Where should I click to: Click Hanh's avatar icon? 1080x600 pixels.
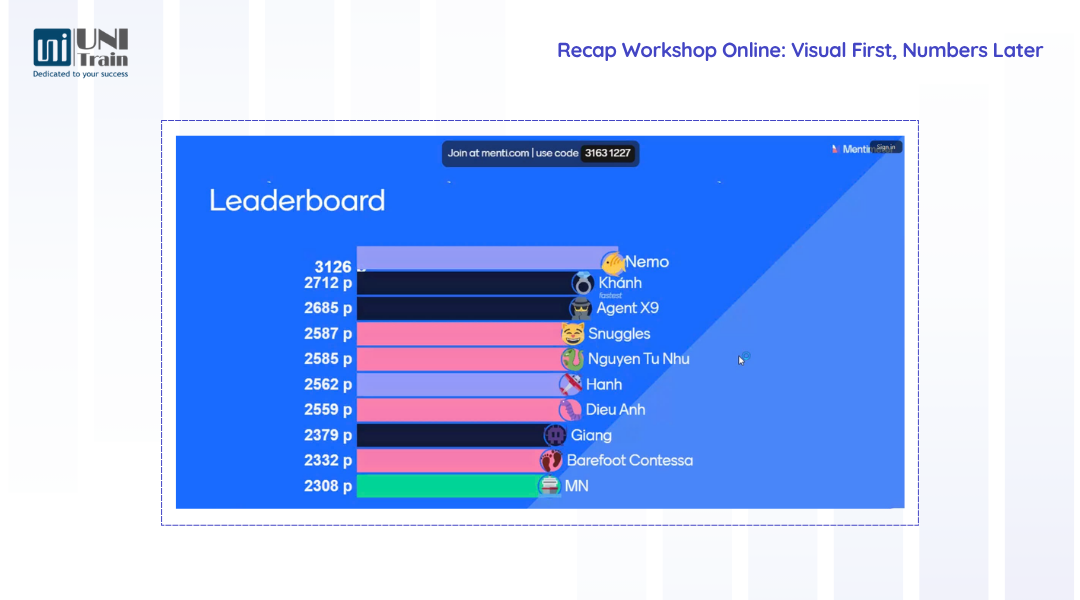click(570, 384)
